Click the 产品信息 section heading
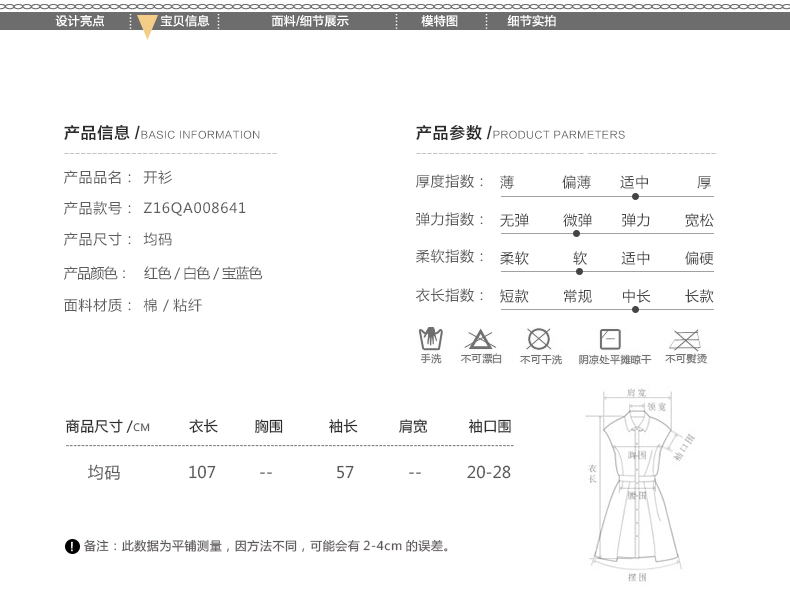 [x=97, y=133]
